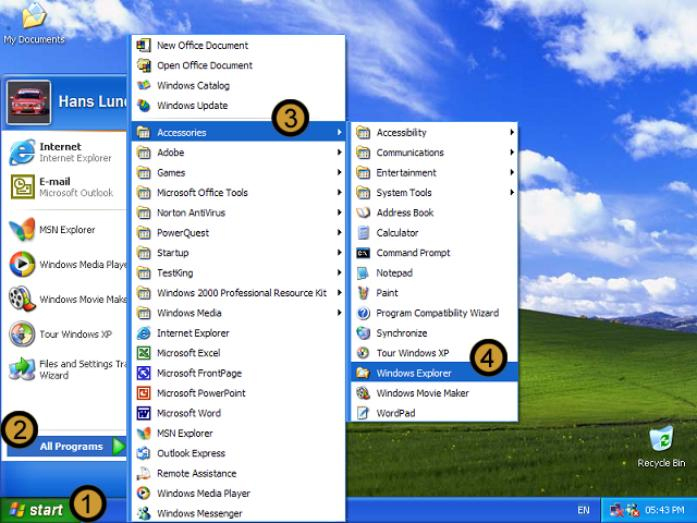Image resolution: width=697 pixels, height=523 pixels.
Task: Click the network connection tray icon
Action: click(x=616, y=510)
